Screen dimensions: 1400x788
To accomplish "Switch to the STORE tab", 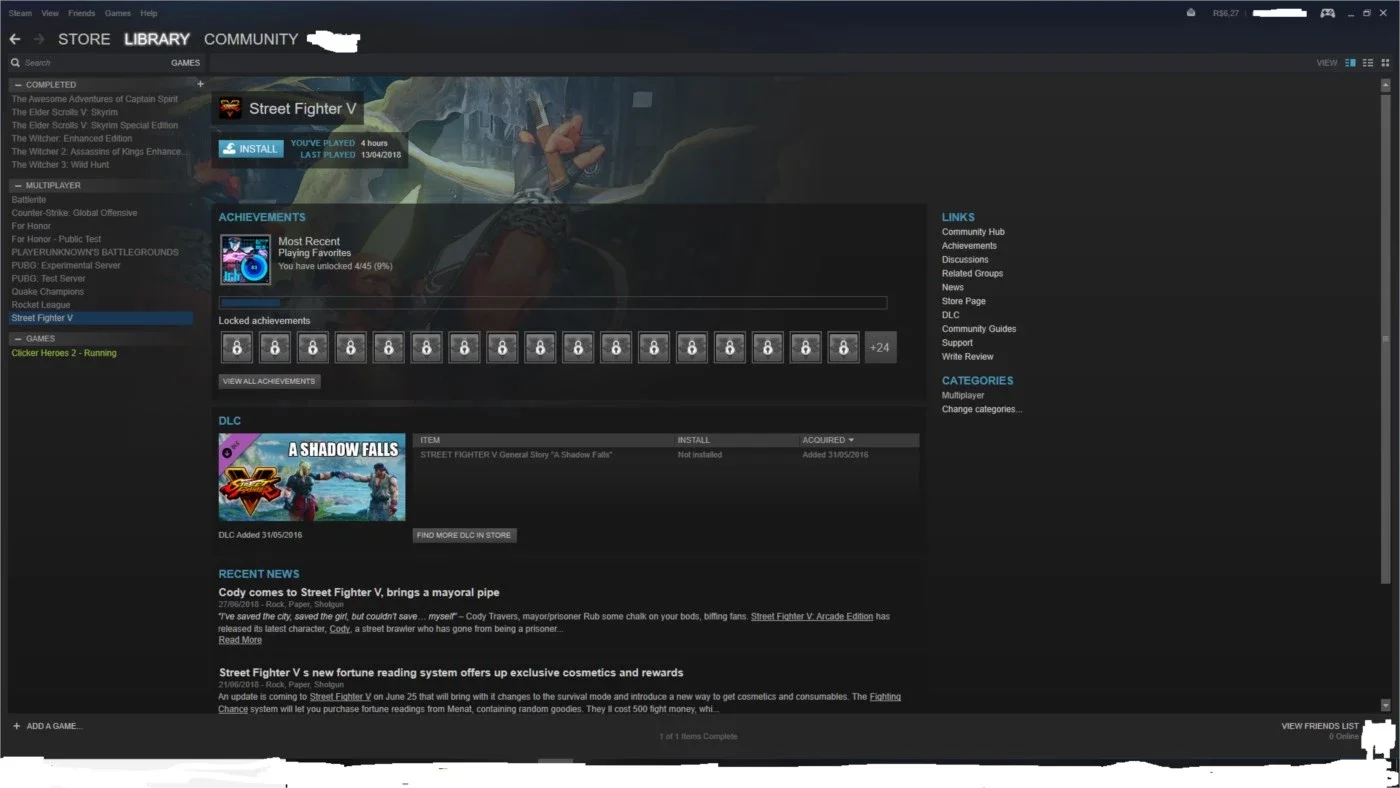I will click(84, 39).
